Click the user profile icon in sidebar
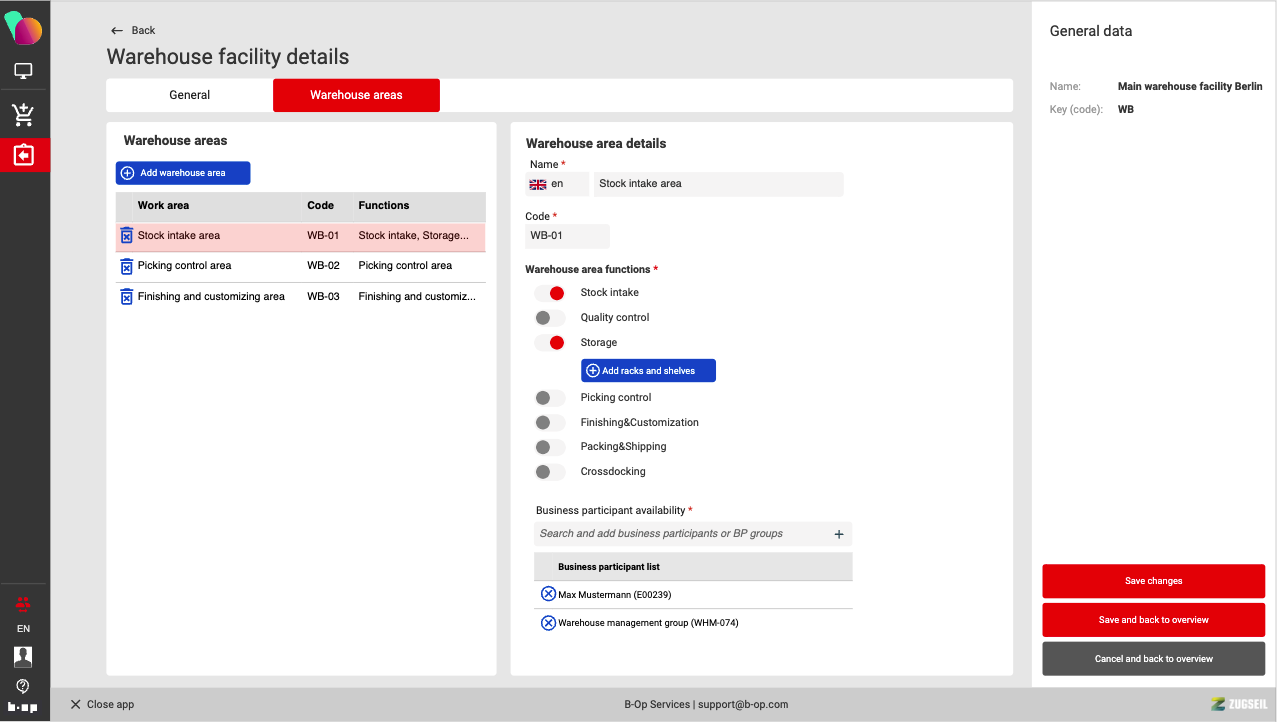This screenshot has height=722, width=1277. [23, 656]
